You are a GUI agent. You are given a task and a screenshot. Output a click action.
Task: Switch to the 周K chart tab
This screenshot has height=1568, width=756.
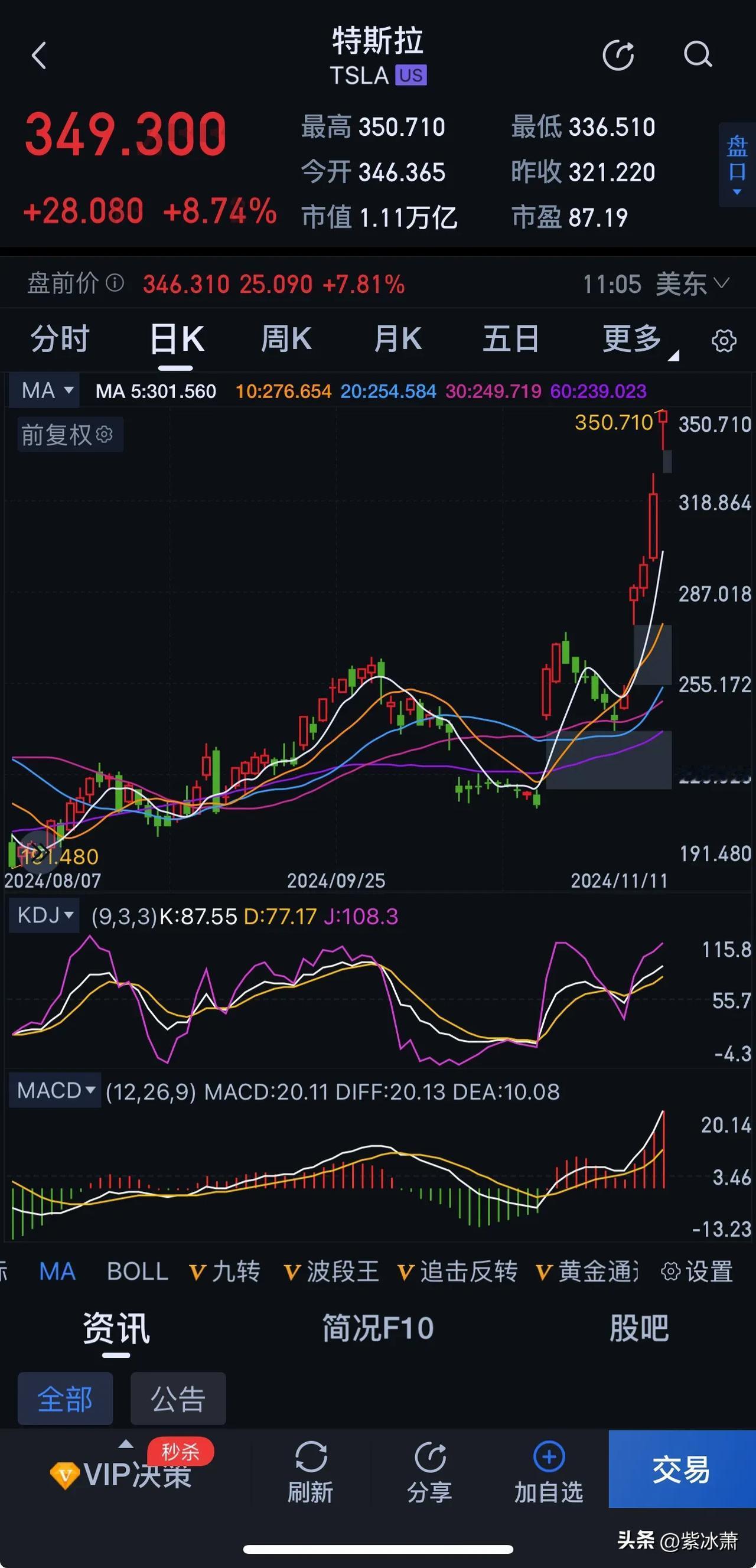pyautogui.click(x=286, y=338)
